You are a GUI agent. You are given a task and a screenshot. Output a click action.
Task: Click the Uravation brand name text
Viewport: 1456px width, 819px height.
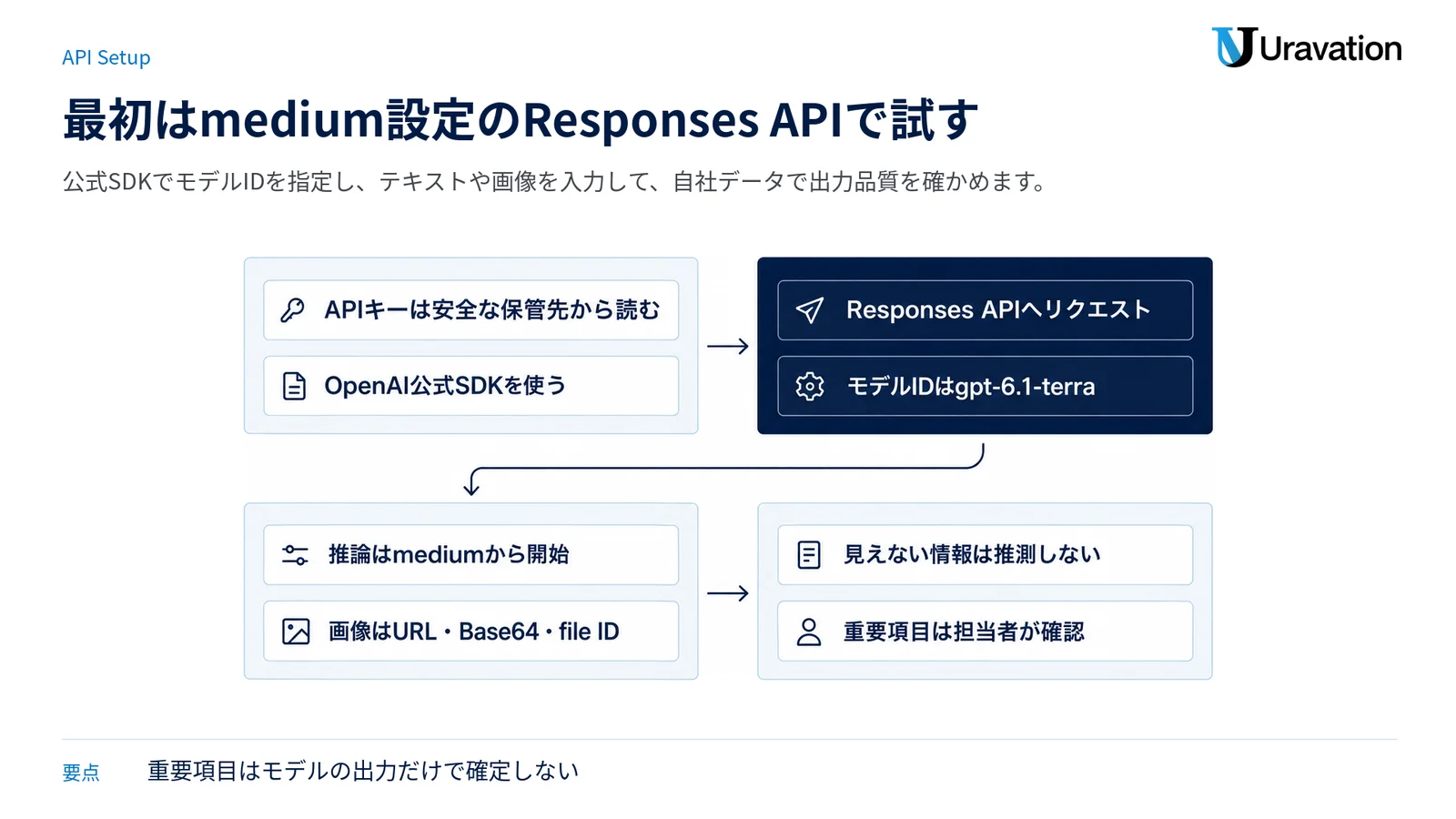click(1331, 48)
